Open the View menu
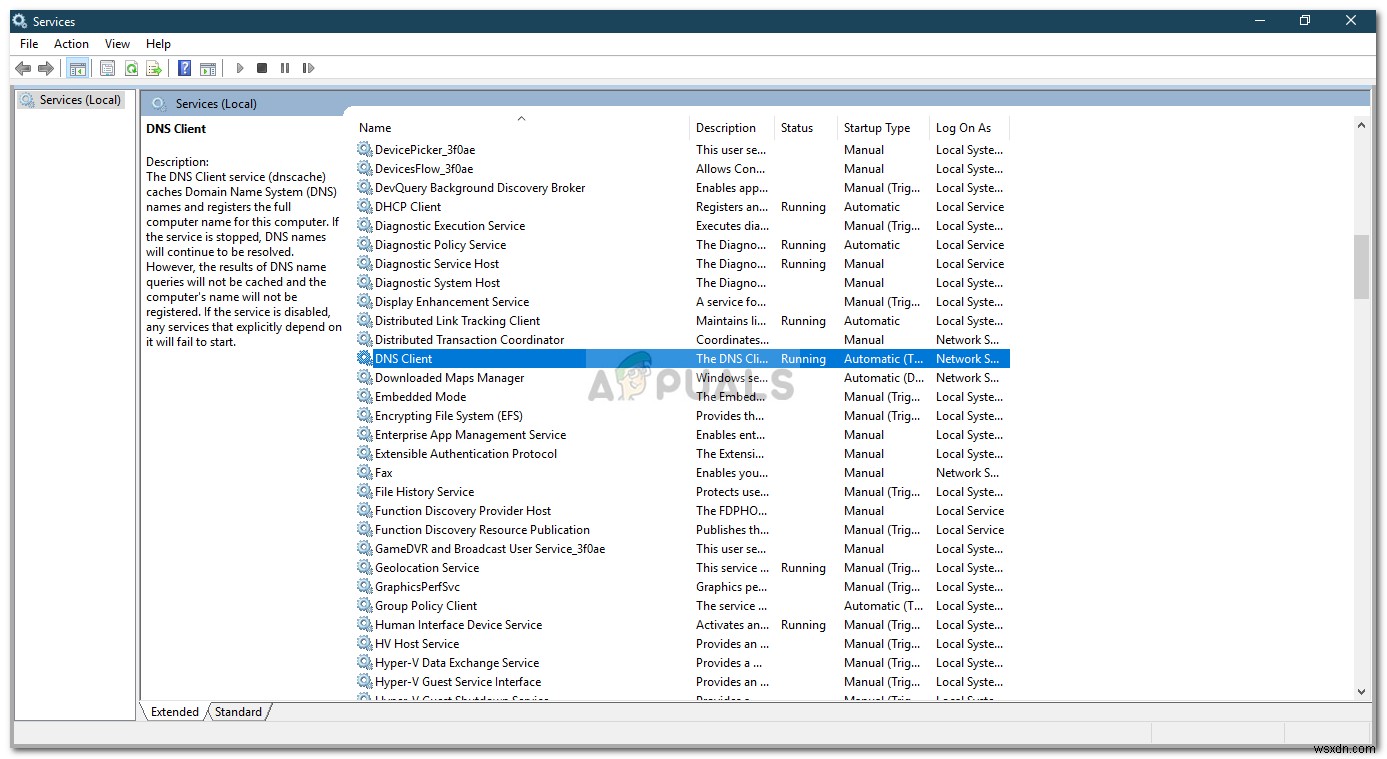This screenshot has height=759, width=1387. click(117, 43)
